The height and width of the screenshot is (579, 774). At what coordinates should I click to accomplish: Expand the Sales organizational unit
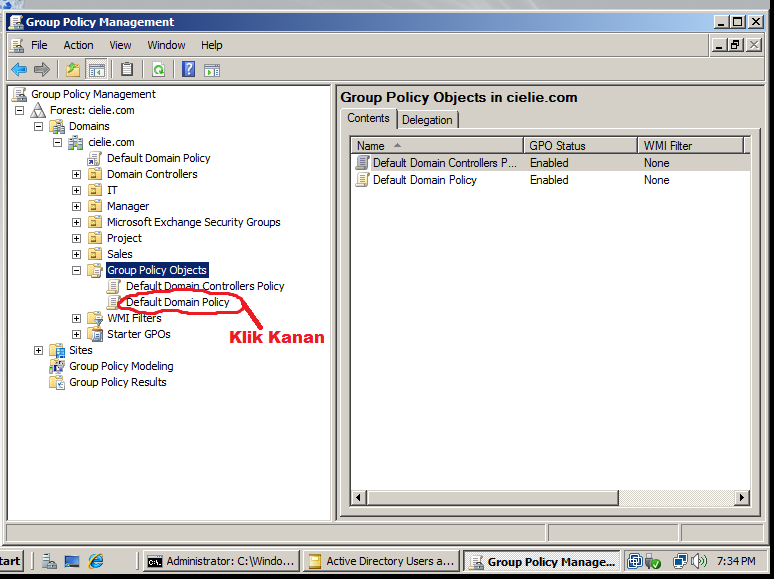point(77,255)
